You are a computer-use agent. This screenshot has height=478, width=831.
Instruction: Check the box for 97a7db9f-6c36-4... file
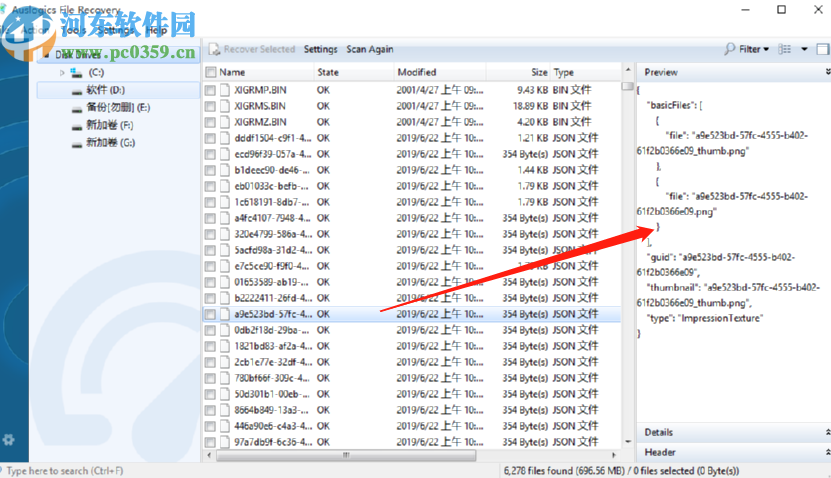(210, 442)
